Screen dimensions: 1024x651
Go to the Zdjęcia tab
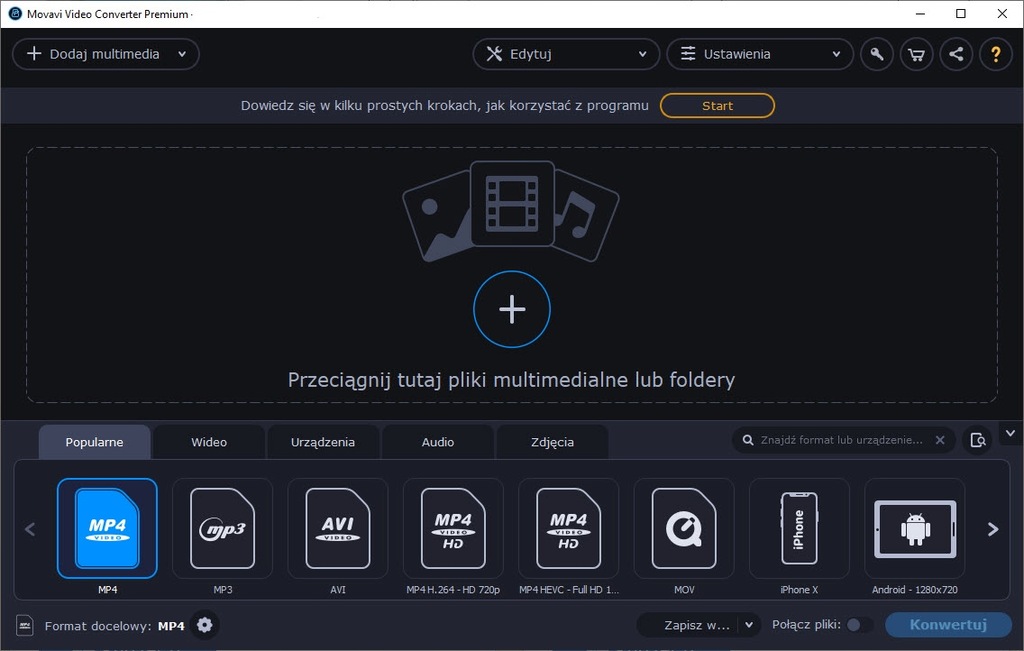(552, 442)
